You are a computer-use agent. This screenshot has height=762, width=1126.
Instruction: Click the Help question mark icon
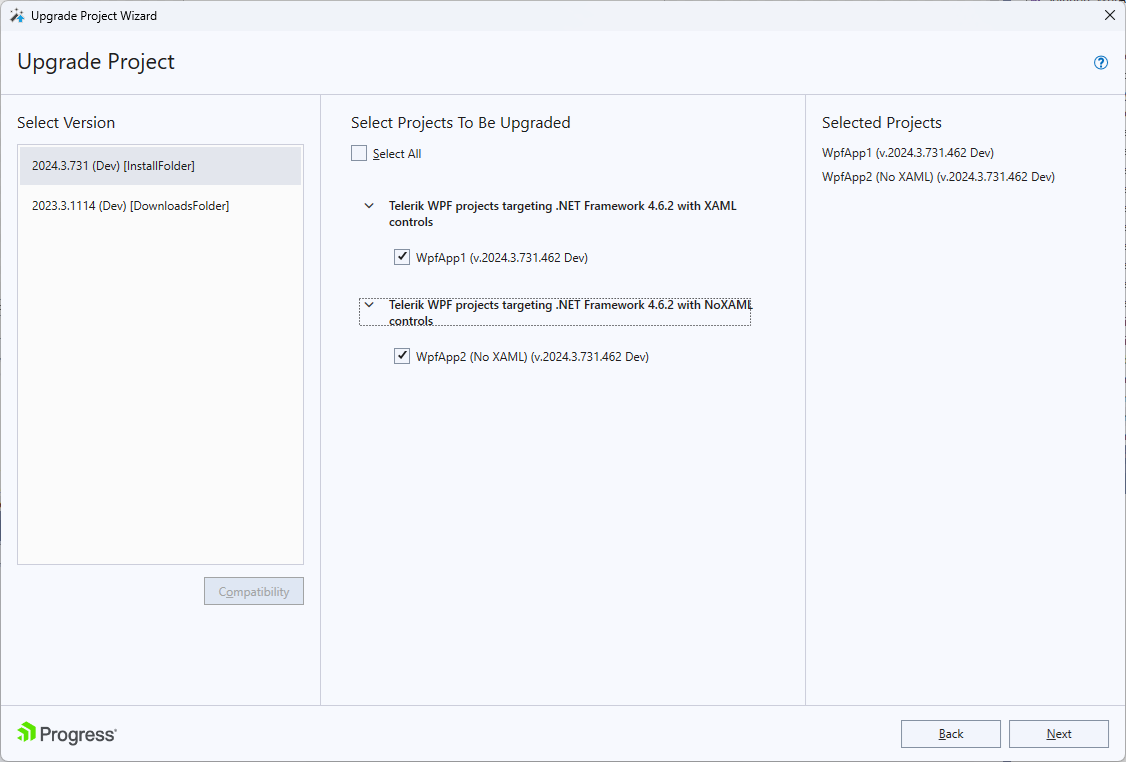pos(1100,62)
